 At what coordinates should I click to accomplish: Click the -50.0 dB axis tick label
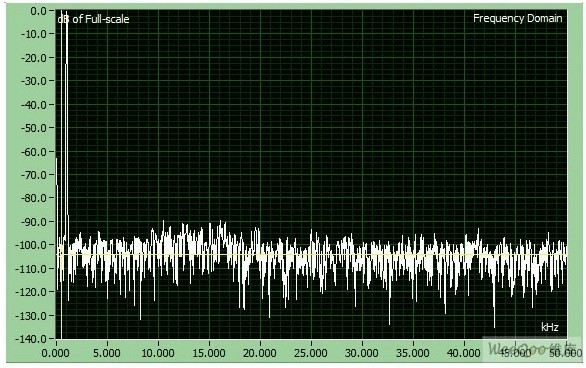33,128
